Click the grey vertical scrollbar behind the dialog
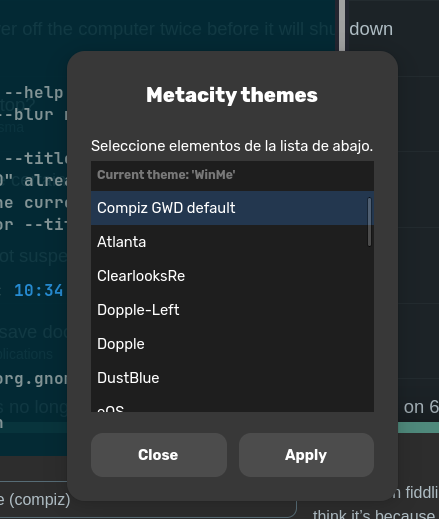 342,25
